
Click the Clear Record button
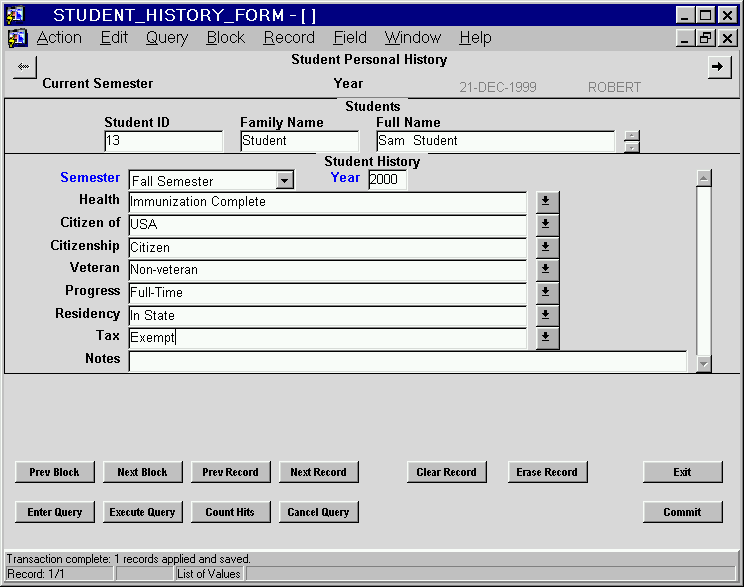tap(446, 472)
